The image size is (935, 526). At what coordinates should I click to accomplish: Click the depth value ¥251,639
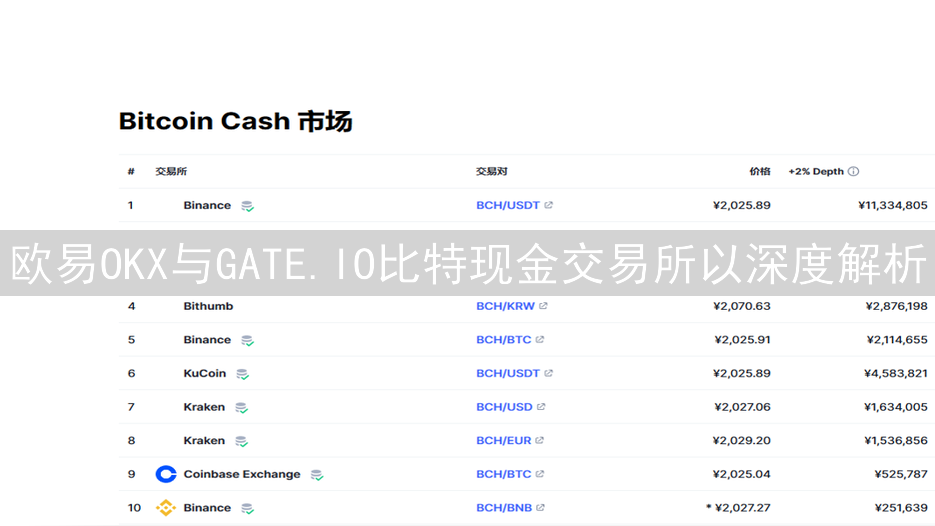click(901, 508)
